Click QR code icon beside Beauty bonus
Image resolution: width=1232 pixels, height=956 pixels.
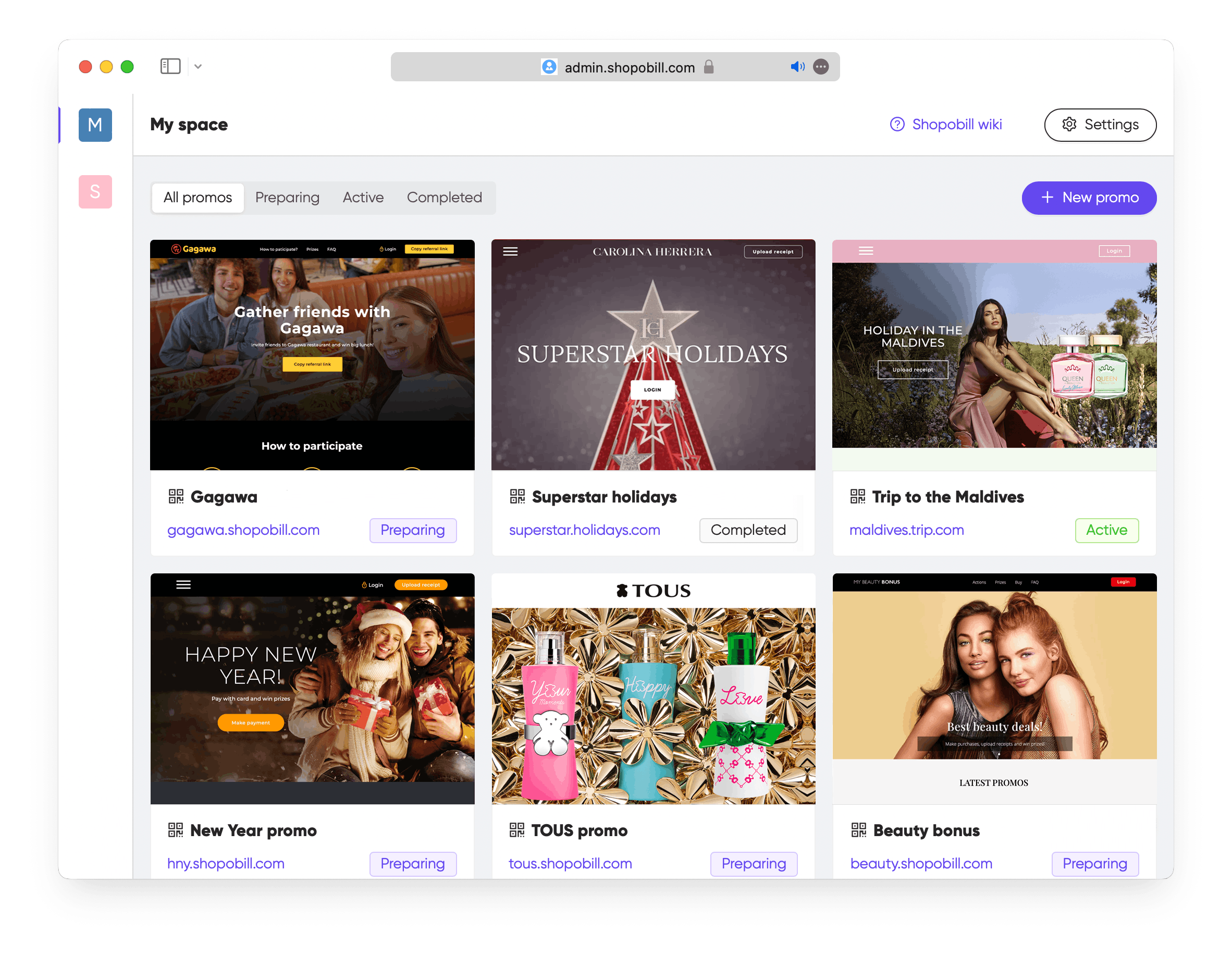pos(858,830)
